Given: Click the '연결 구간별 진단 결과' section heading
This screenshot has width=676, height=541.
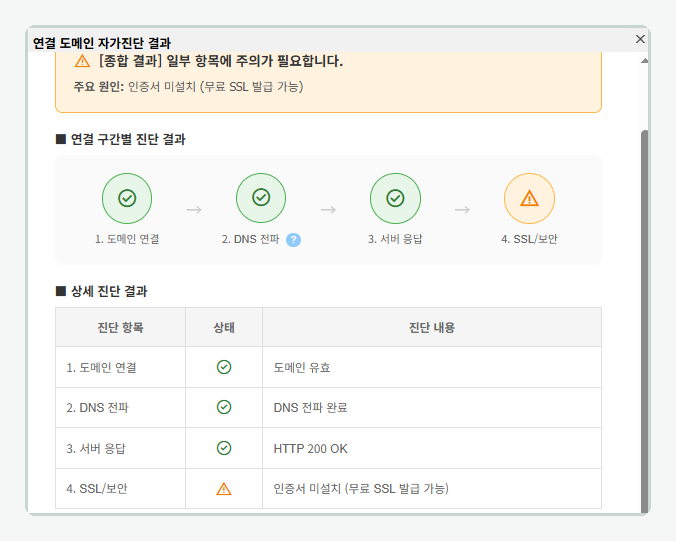Looking at the screenshot, I should point(121,139).
